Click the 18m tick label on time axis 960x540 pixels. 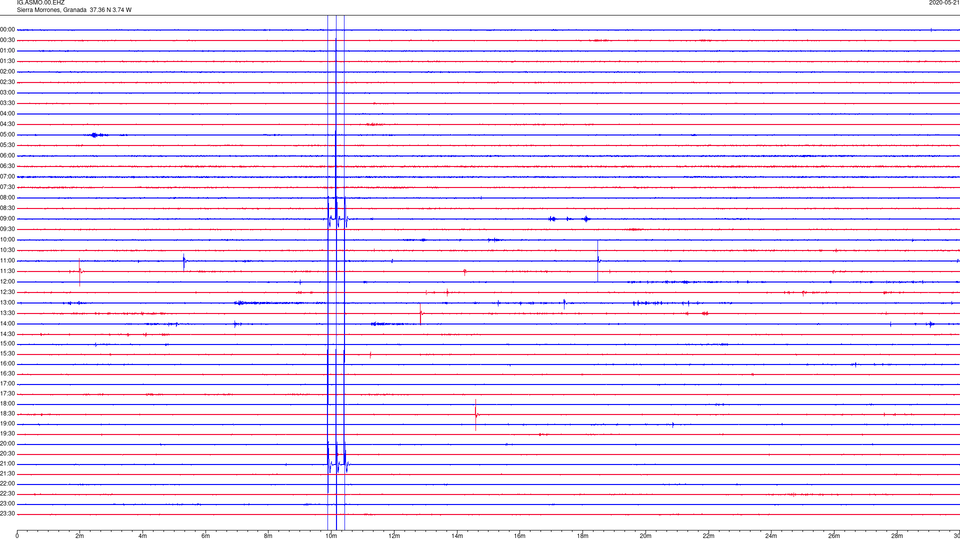click(x=583, y=536)
